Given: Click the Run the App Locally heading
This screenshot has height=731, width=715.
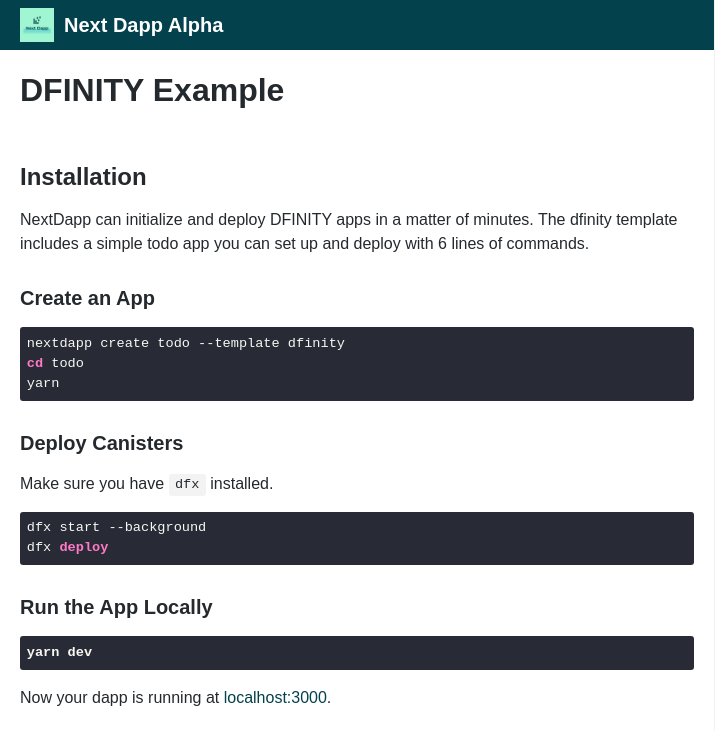Looking at the screenshot, I should (x=116, y=607).
